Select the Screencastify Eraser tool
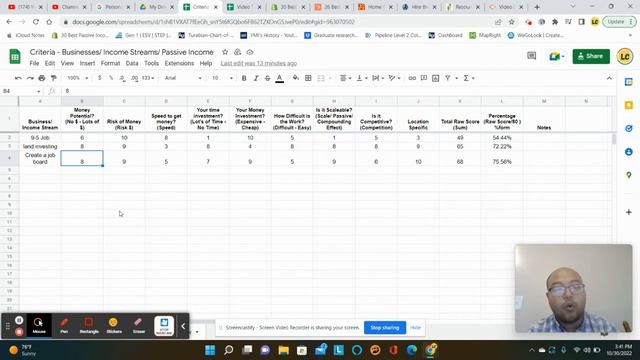Screen dimensions: 640x360 [139, 326]
